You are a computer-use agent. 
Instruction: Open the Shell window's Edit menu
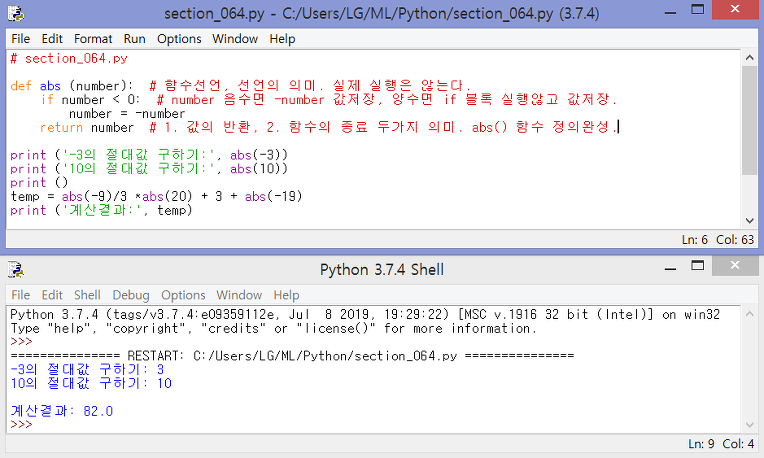click(x=52, y=295)
